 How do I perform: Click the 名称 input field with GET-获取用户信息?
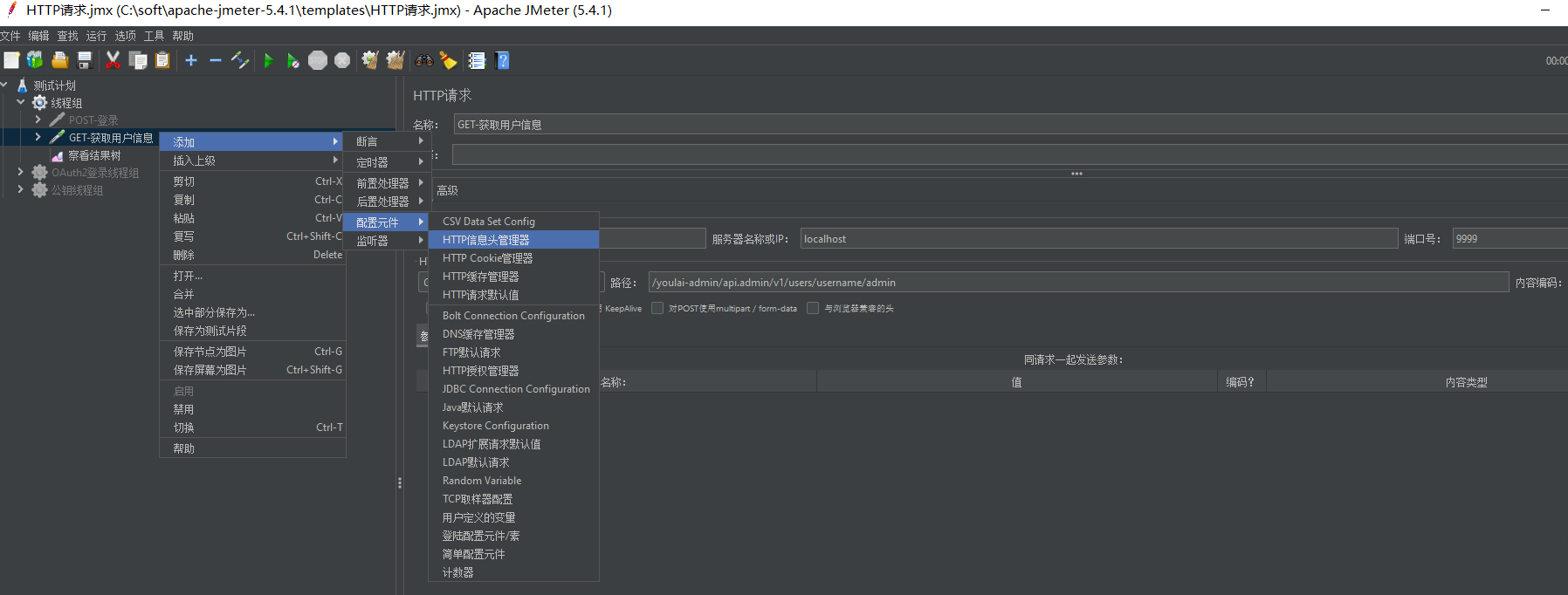click(1010, 125)
